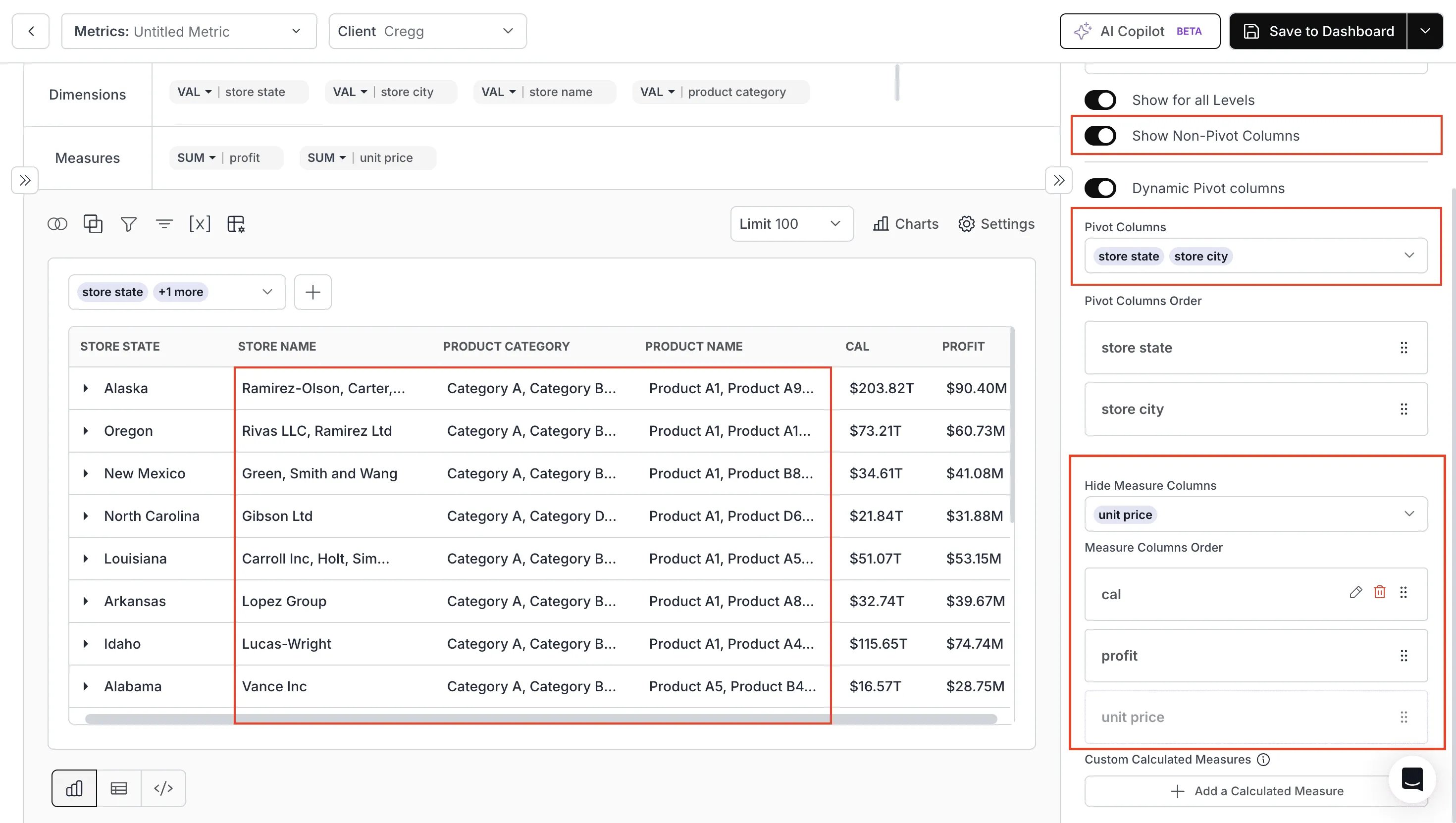1456x823 pixels.
Task: Open the SUM aggregation on profit
Action: (197, 157)
